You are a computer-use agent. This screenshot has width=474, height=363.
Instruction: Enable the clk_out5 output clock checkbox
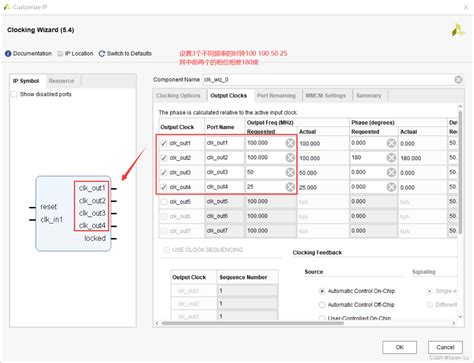164,202
